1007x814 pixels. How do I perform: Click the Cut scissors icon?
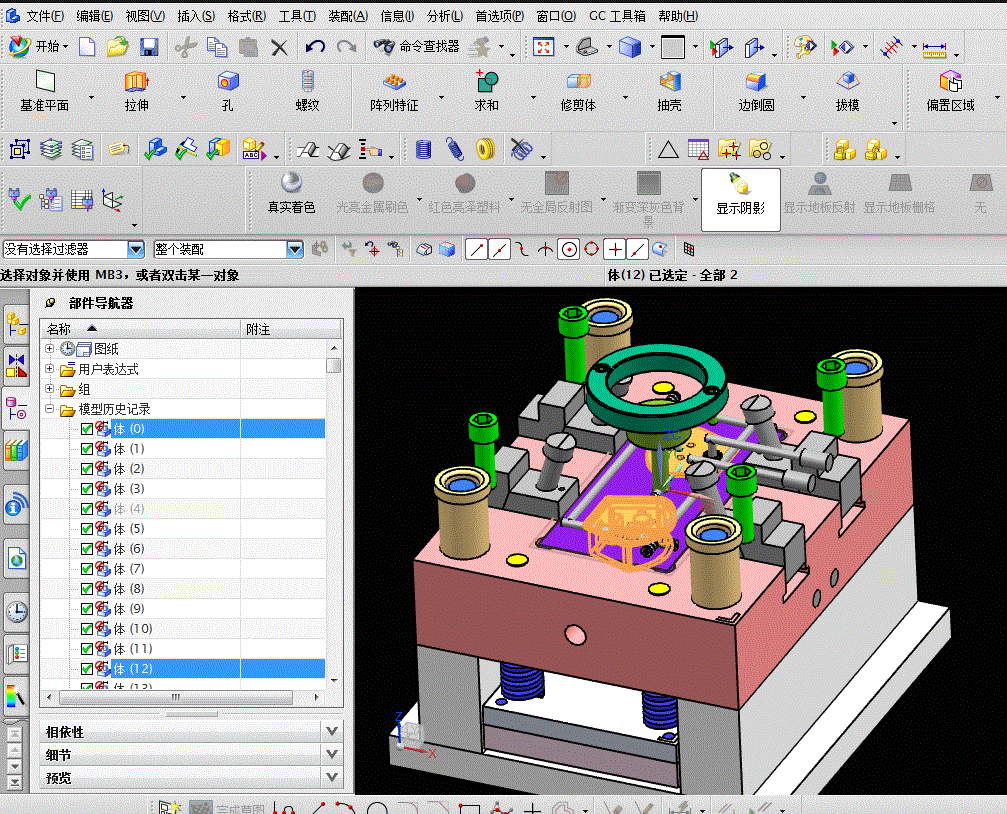pos(186,47)
